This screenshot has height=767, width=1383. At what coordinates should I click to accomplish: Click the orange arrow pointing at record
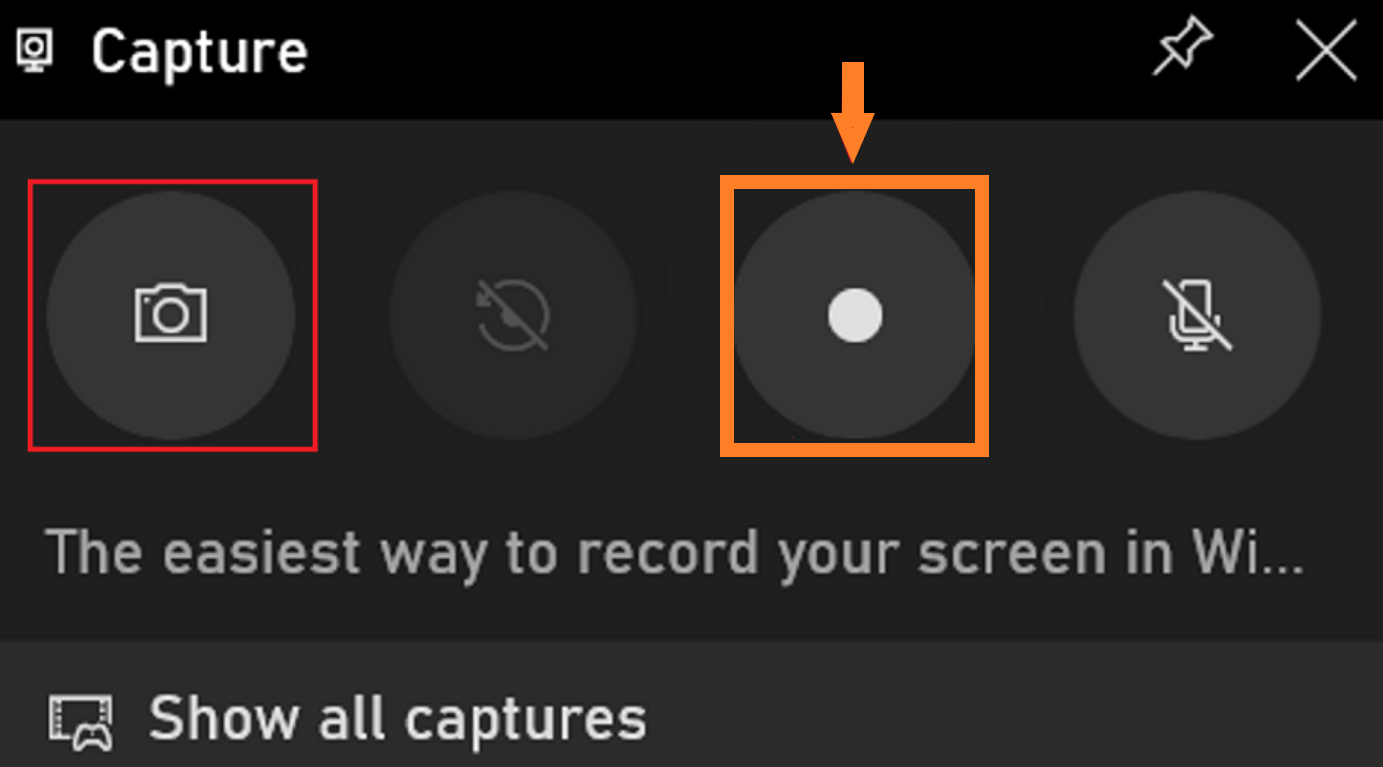click(x=852, y=112)
